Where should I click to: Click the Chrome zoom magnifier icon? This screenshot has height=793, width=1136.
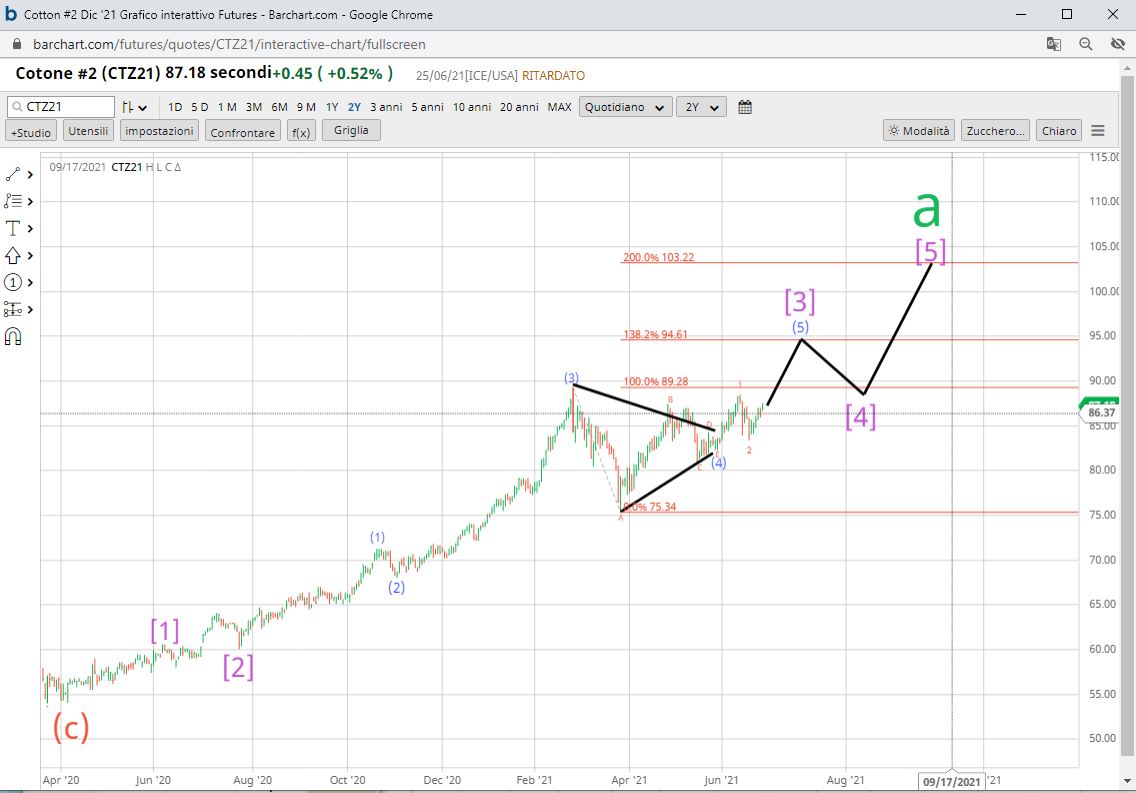point(1085,44)
